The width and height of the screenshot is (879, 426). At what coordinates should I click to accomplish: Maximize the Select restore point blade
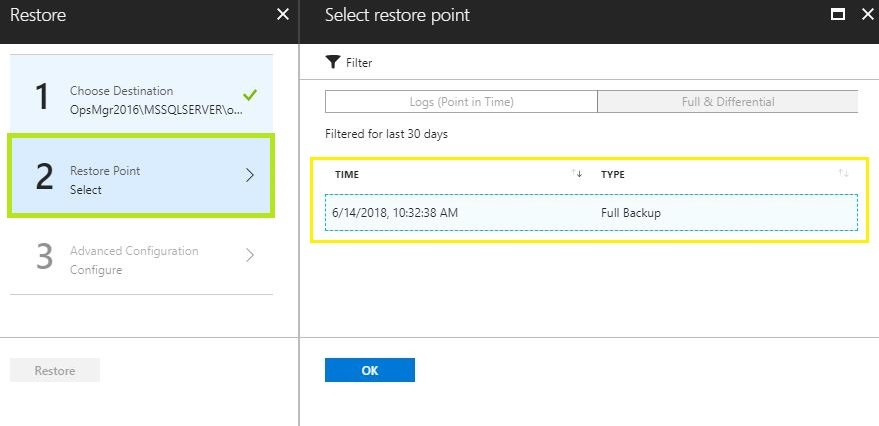pos(838,15)
